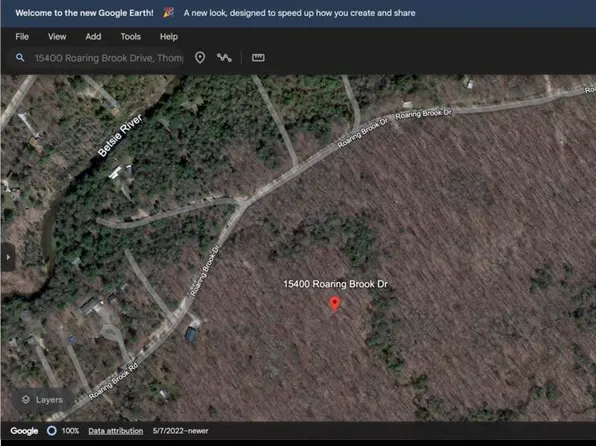Click the 15400 Roaring Brook Dr map label

pyautogui.click(x=335, y=284)
